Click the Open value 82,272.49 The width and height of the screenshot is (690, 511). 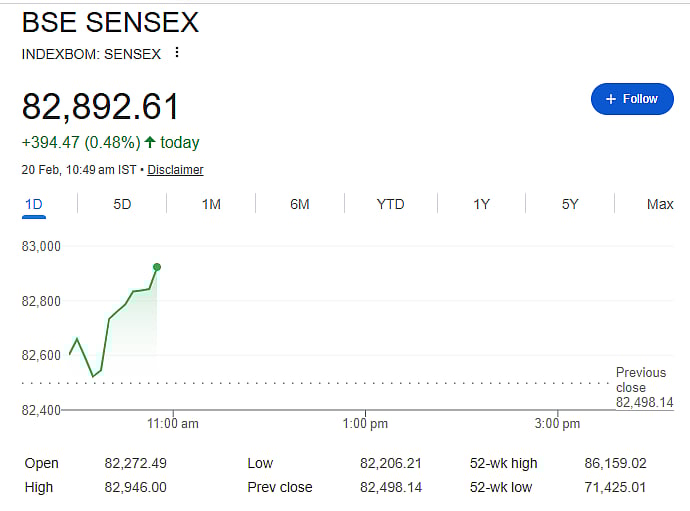(x=138, y=463)
